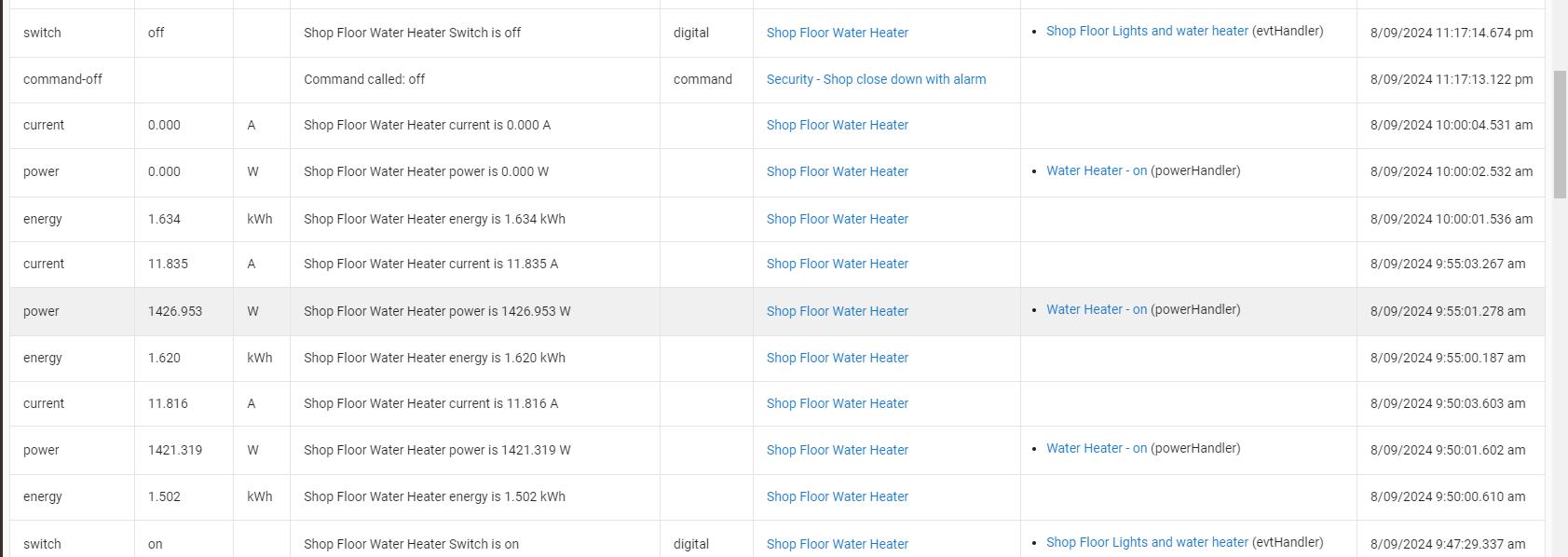Open "Water Heater - on" link in 1421.319 W row

[1096, 448]
